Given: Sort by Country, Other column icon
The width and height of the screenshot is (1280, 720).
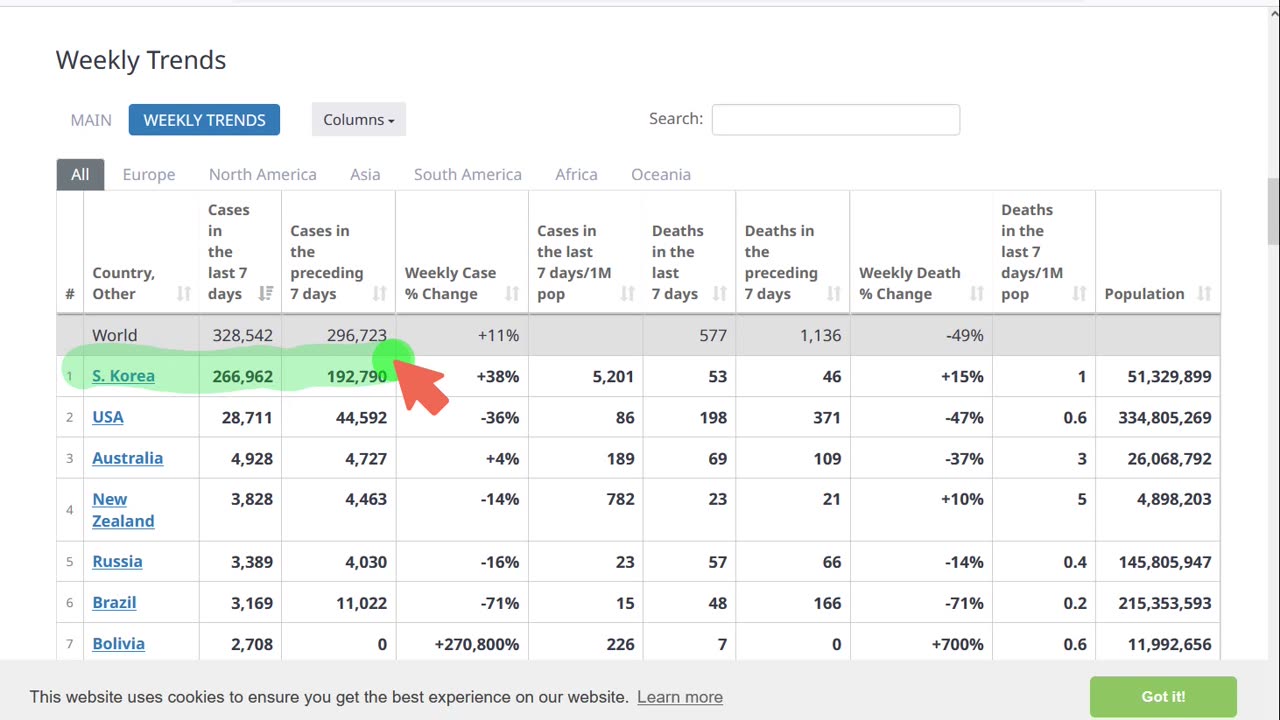Looking at the screenshot, I should click(x=184, y=294).
